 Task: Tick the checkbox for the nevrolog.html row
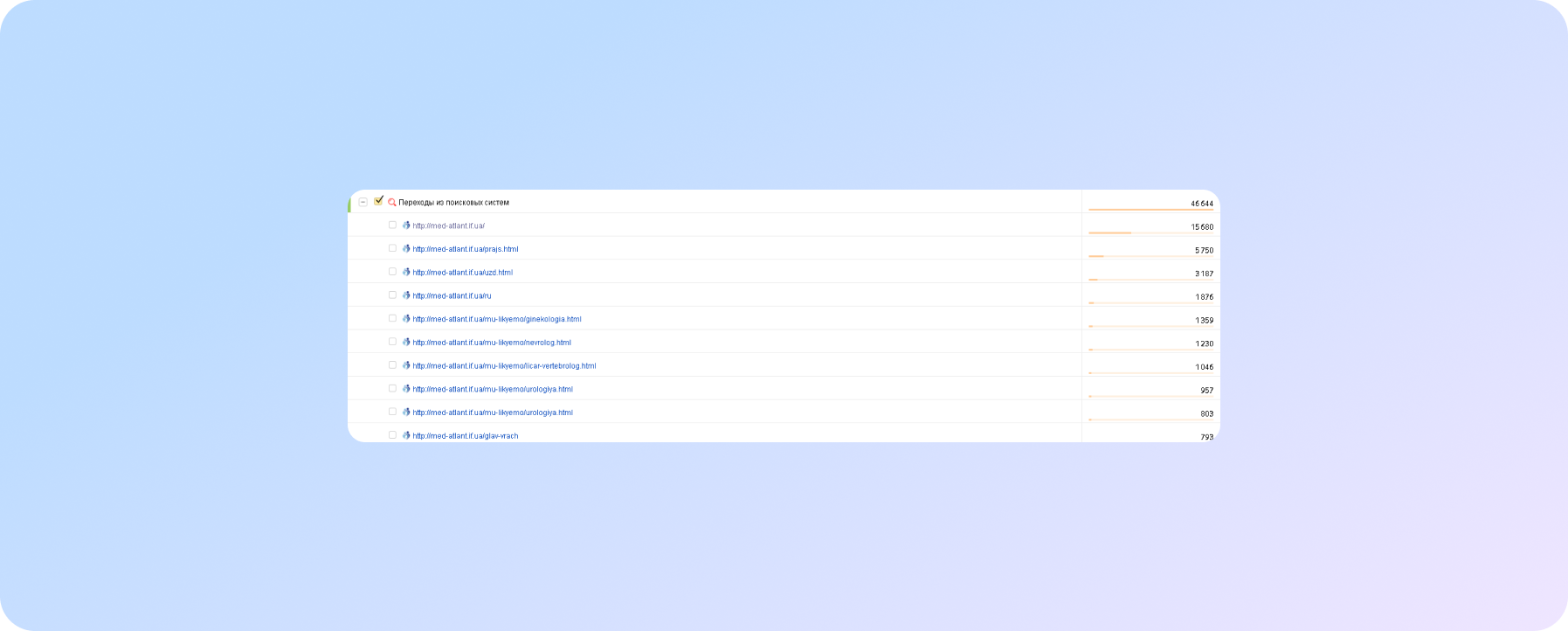coord(392,342)
